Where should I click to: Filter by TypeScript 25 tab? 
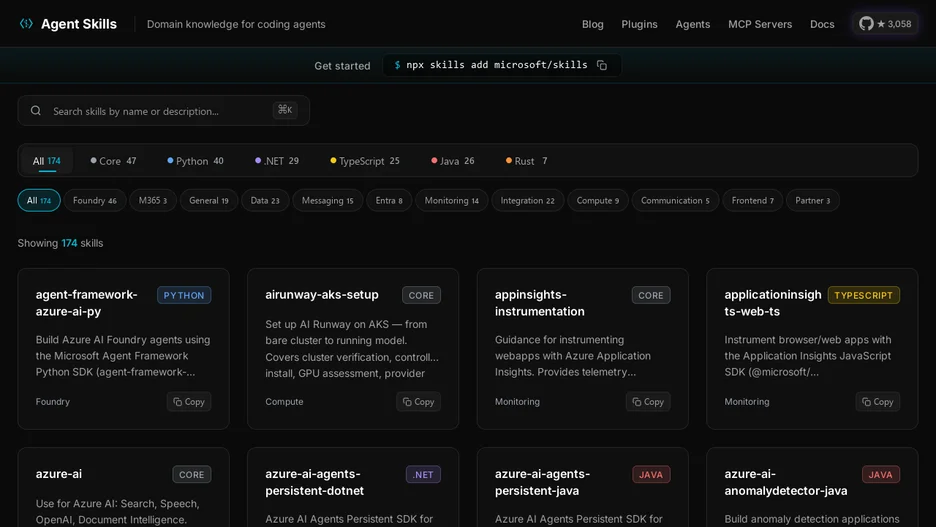pyautogui.click(x=365, y=161)
